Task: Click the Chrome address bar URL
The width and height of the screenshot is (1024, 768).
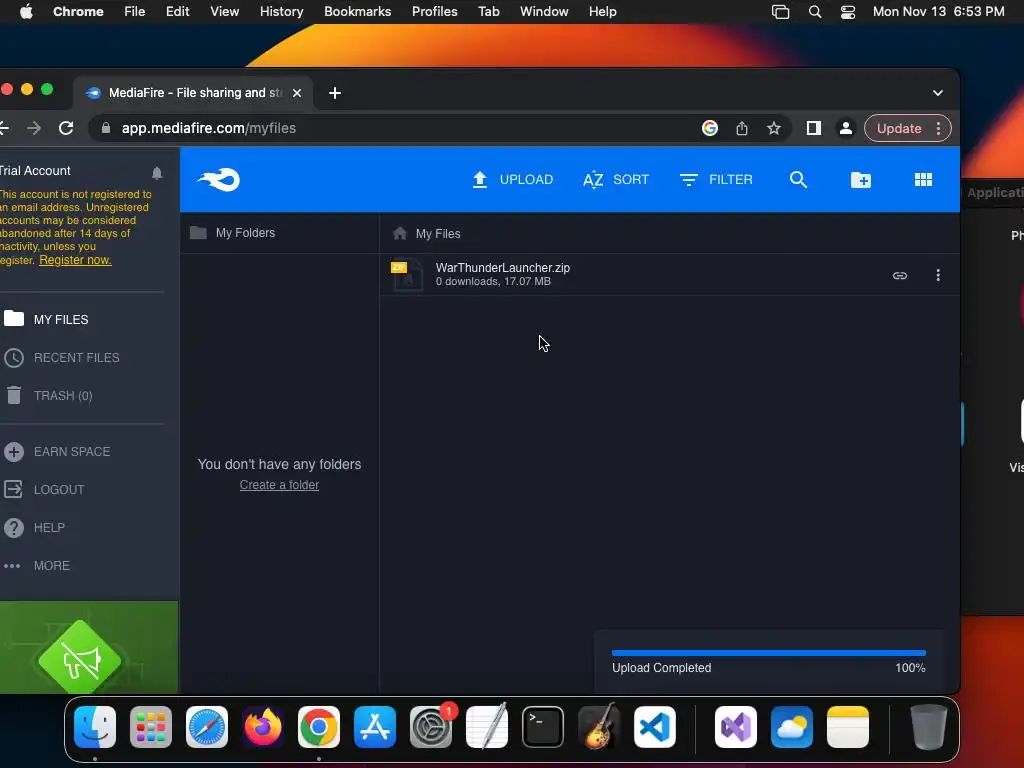Action: 209,129
